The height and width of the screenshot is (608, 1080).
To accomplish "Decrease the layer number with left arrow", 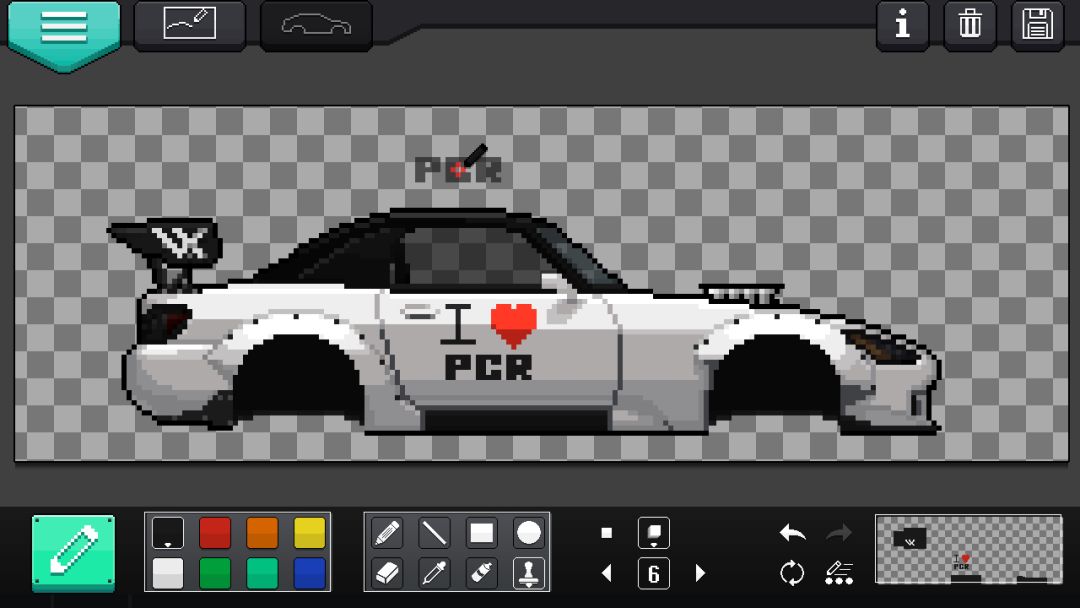I will tap(607, 573).
